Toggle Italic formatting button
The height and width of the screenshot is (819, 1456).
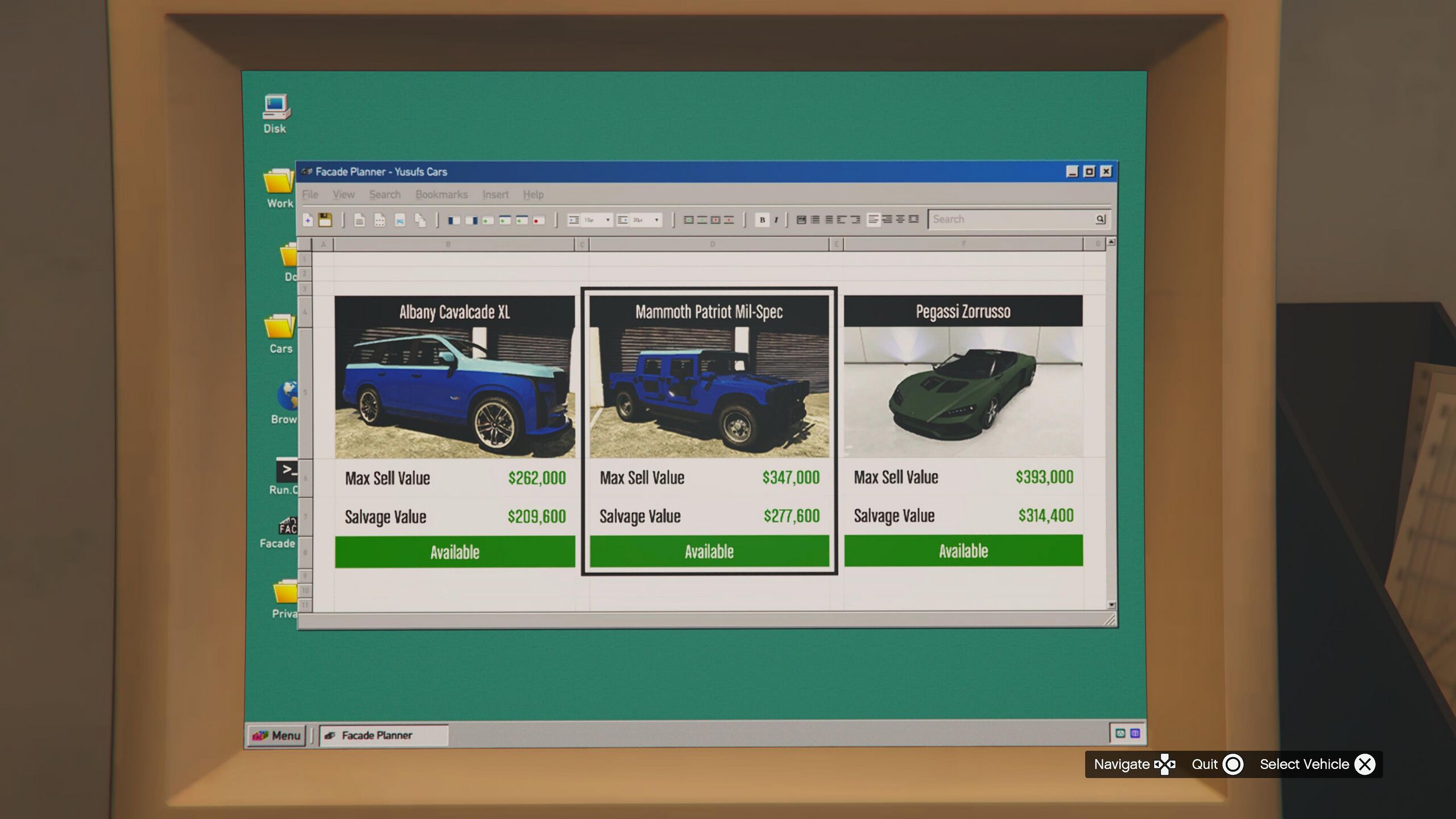pos(776,220)
